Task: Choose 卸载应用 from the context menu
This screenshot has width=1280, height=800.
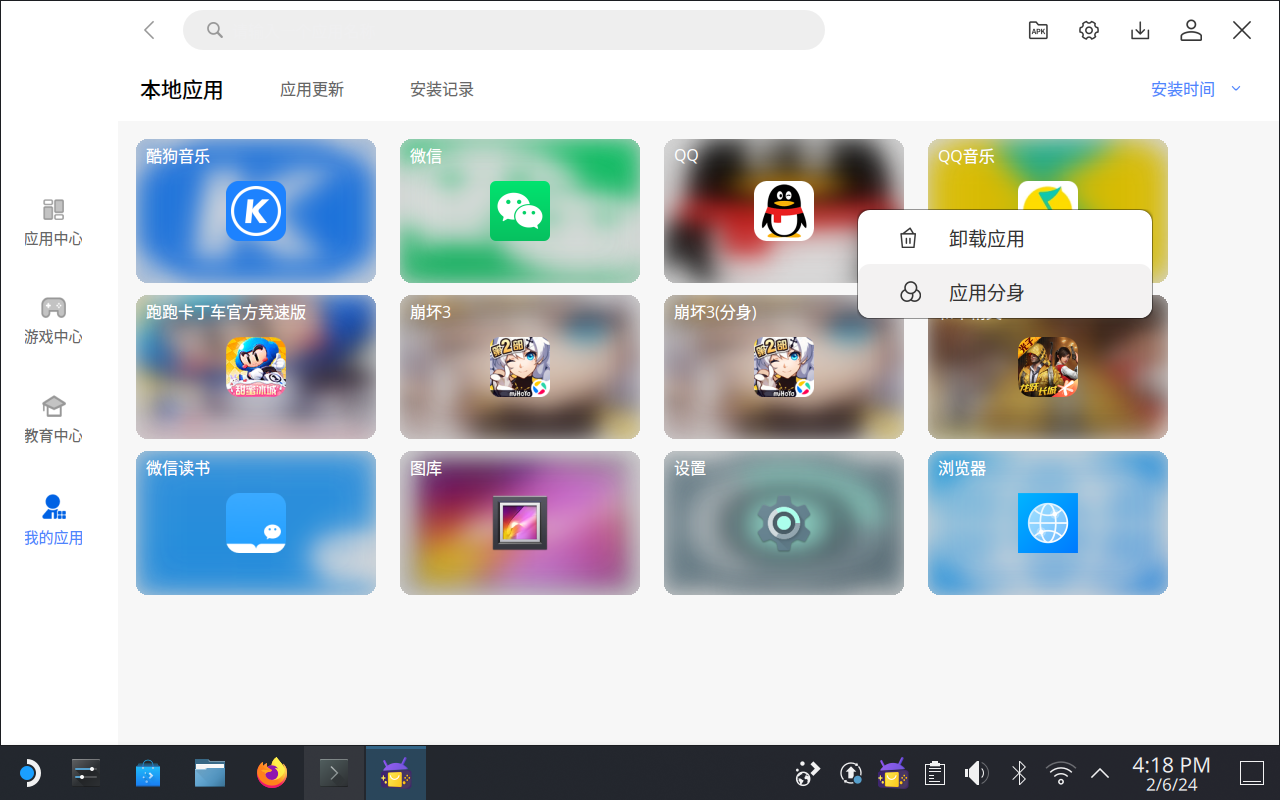Action: [x=1005, y=239]
